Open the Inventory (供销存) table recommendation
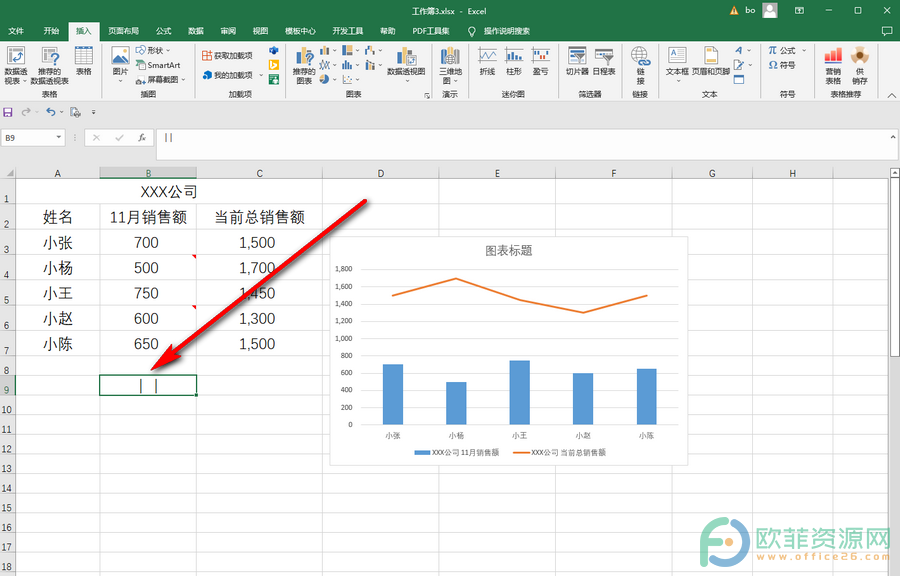The height and width of the screenshot is (576, 900). 859,65
